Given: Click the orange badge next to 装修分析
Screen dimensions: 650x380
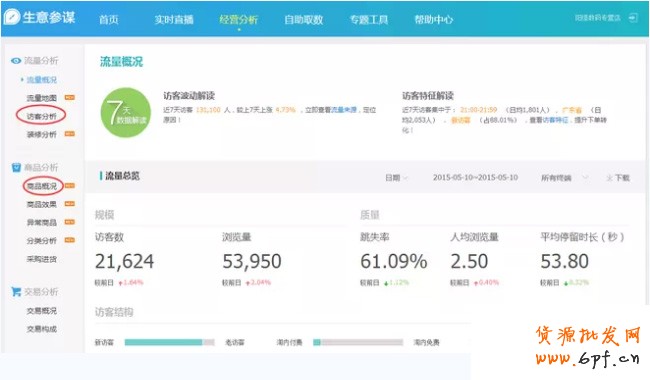Looking at the screenshot, I should (70, 134).
